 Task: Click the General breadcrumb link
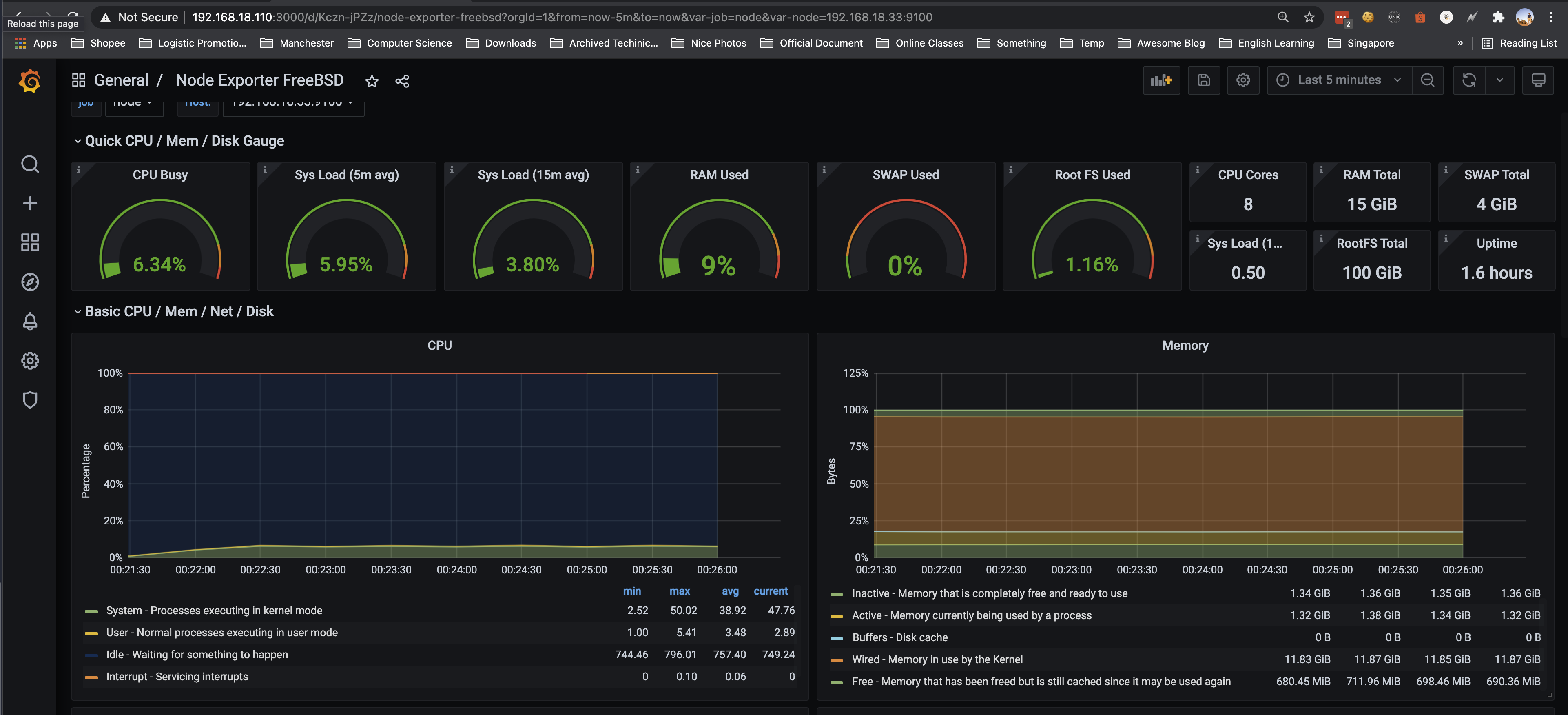click(121, 80)
